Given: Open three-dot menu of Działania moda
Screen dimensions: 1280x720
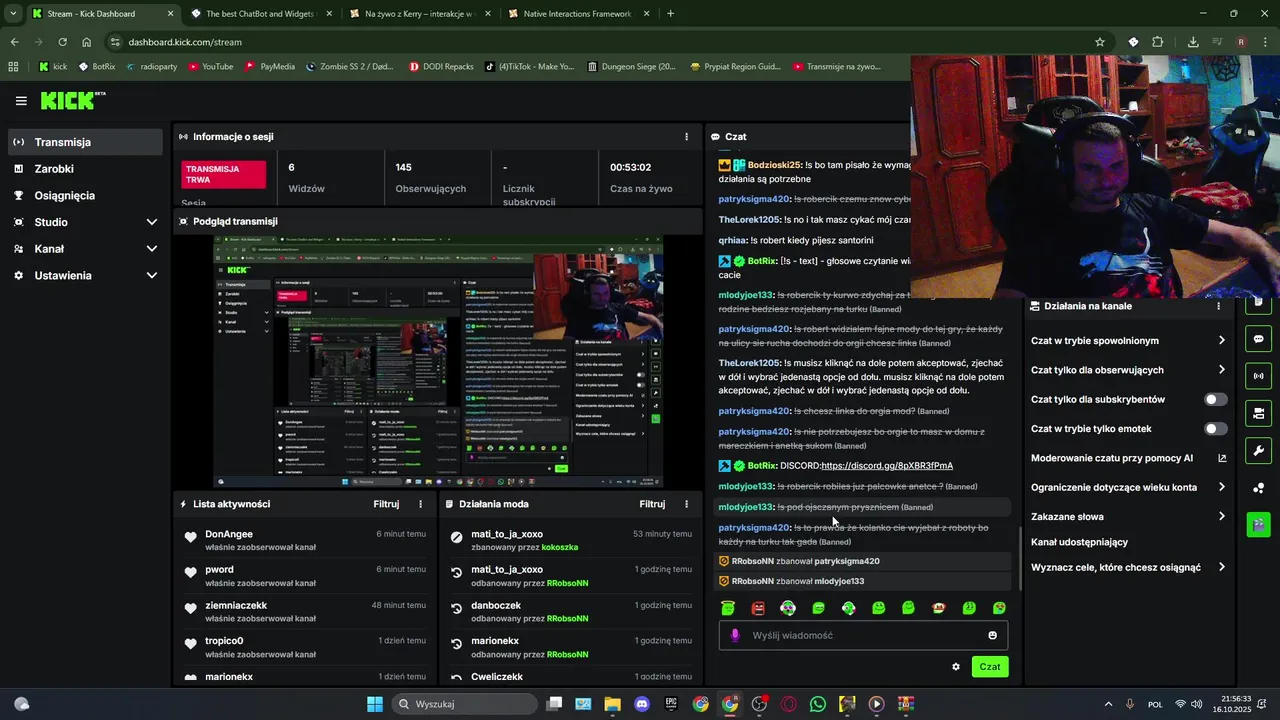Looking at the screenshot, I should coord(686,504).
